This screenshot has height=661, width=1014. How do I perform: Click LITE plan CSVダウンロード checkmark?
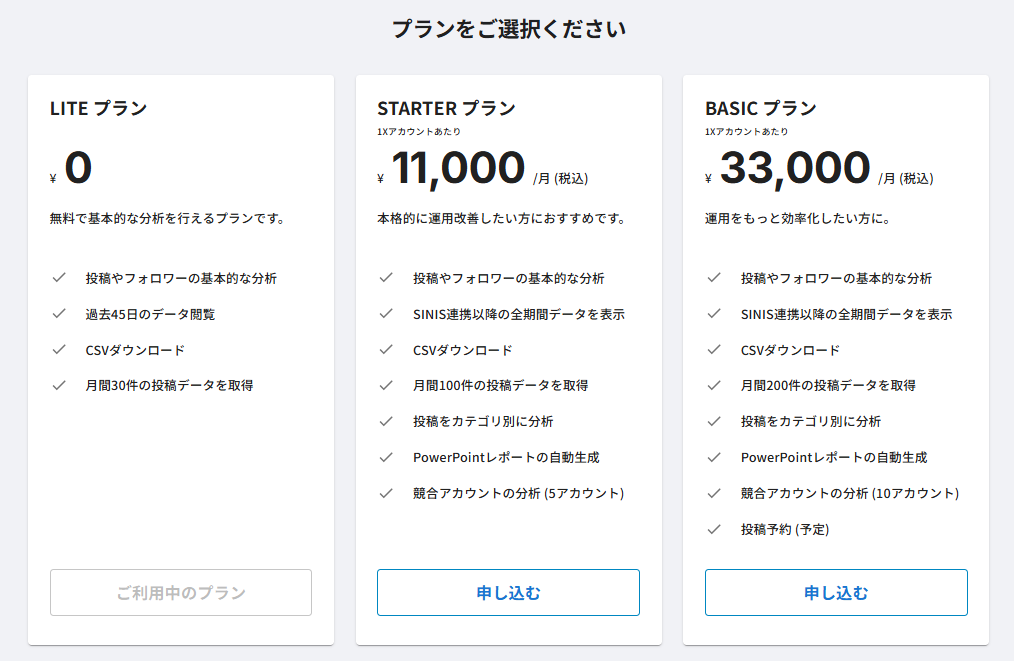click(59, 350)
